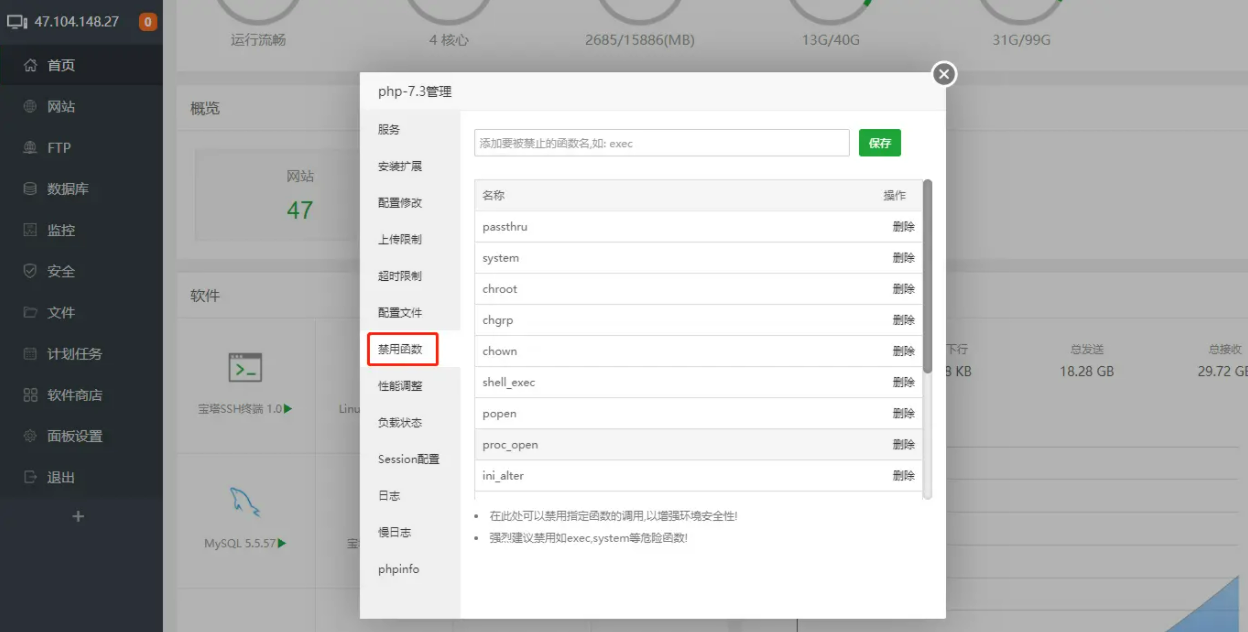Click the home icon beside 首页
Image resolution: width=1248 pixels, height=632 pixels.
[30, 65]
